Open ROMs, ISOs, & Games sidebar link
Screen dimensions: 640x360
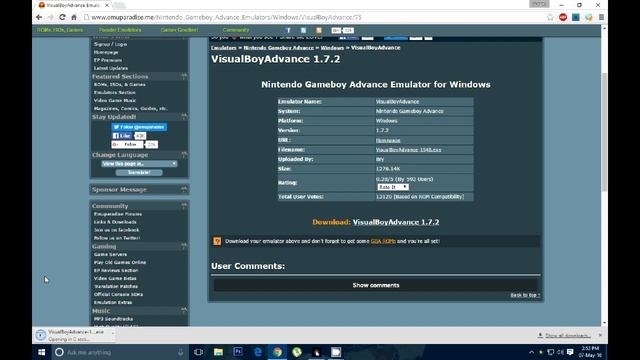point(120,84)
